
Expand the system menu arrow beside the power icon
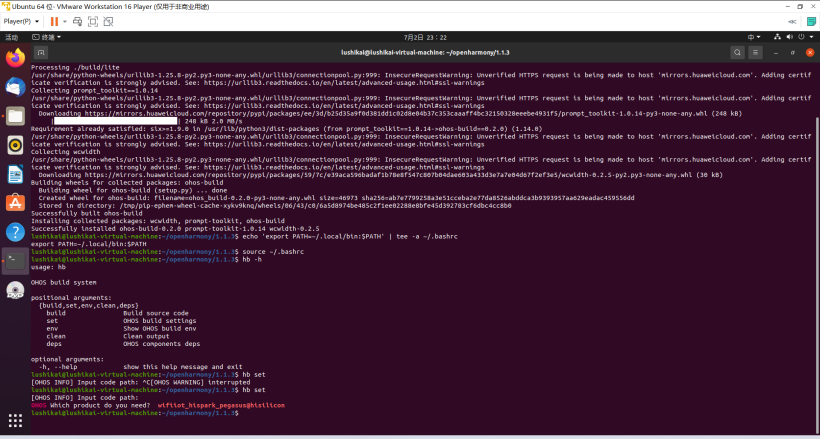coord(810,37)
